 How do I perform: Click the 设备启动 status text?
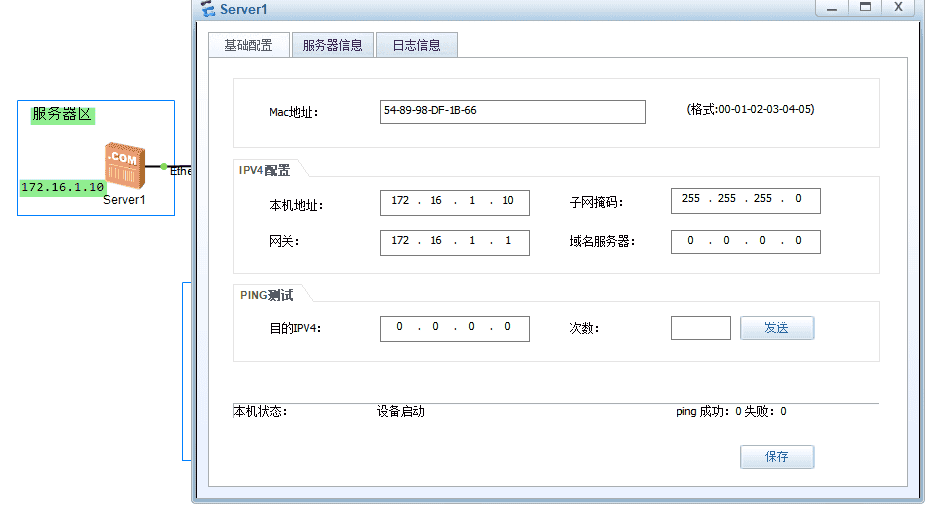coord(401,411)
